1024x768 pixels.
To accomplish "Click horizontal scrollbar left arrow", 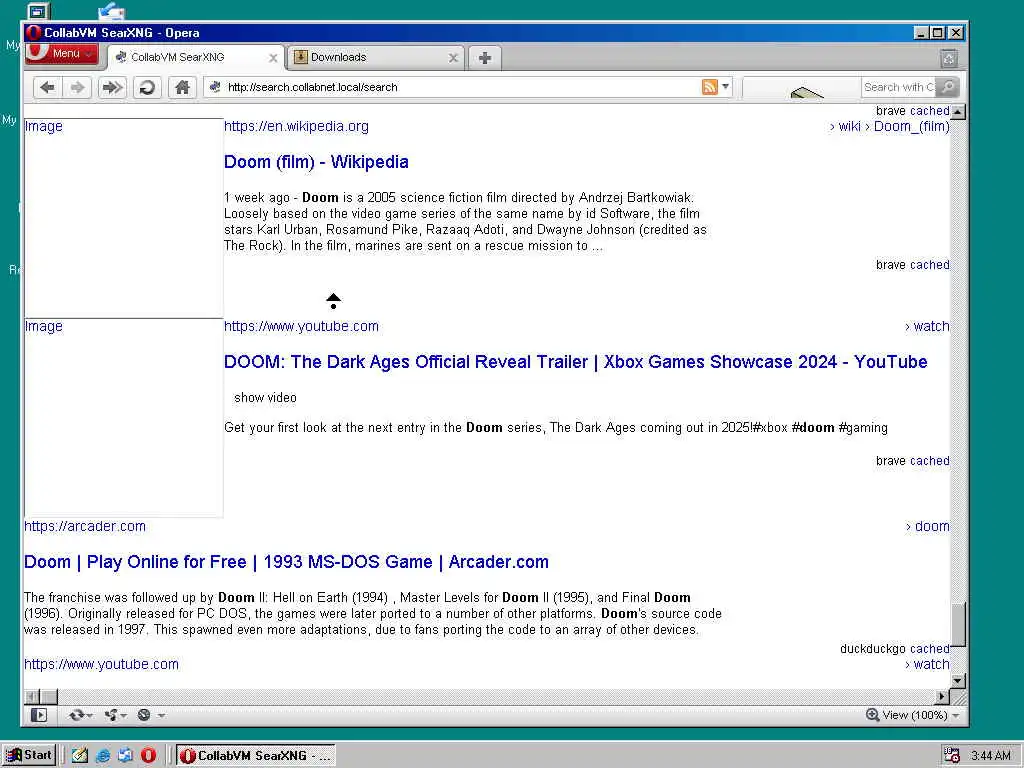I will pos(31,696).
